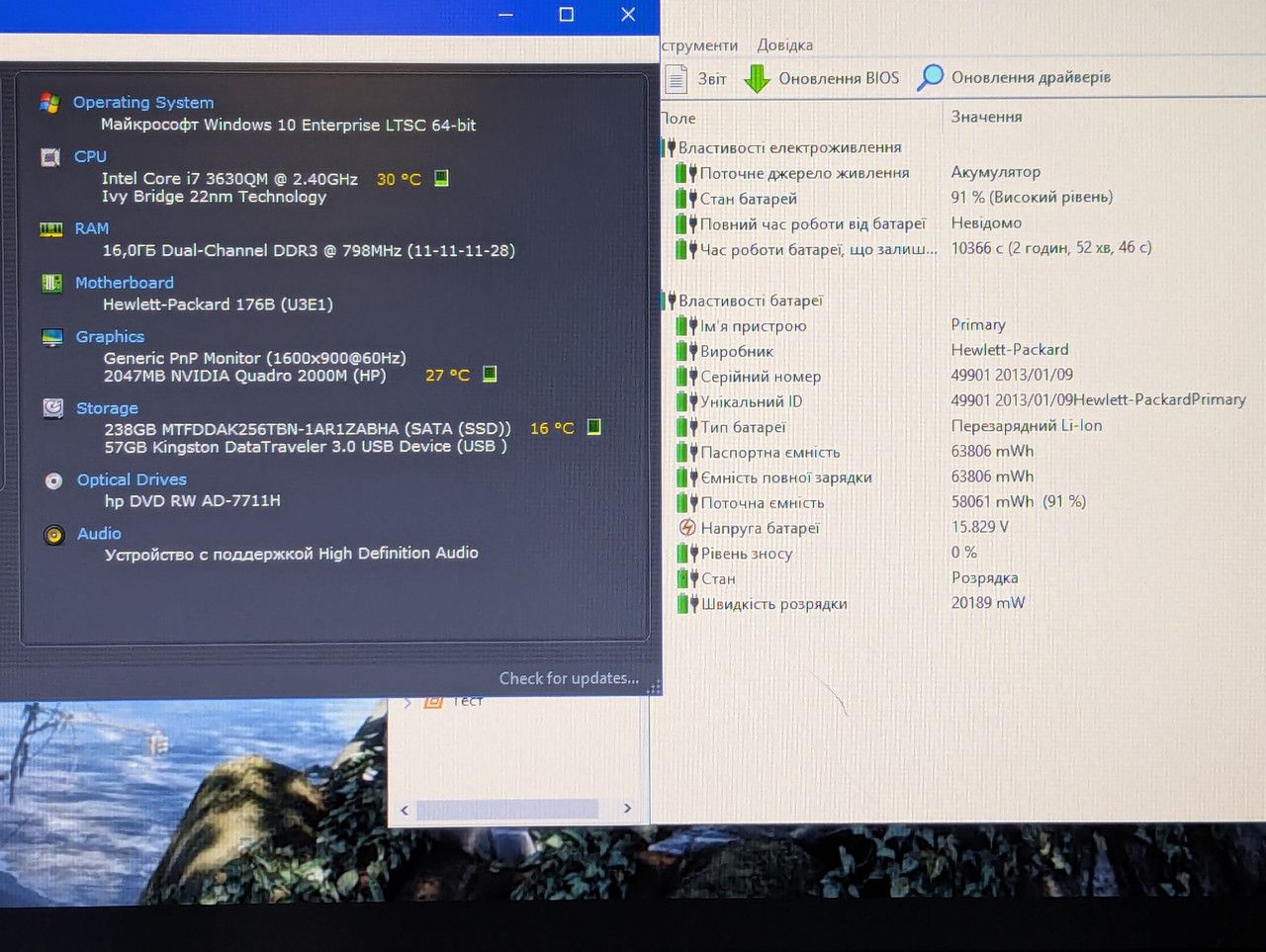Image resolution: width=1266 pixels, height=952 pixels.
Task: Click the Значення column header
Action: 987,117
